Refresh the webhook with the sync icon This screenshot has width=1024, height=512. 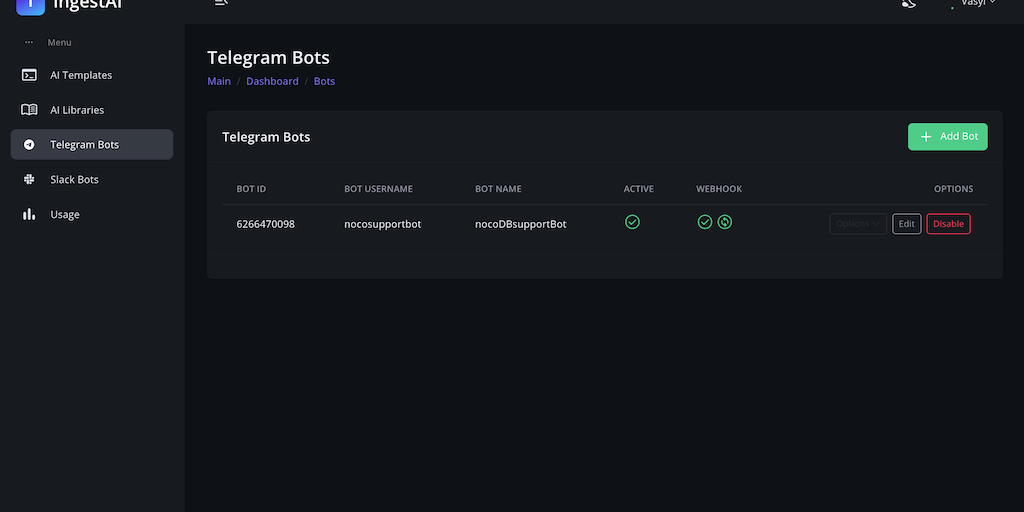(x=725, y=222)
